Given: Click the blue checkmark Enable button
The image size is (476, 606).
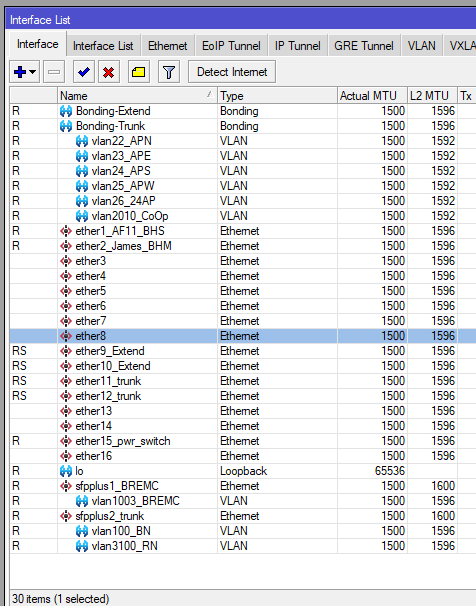Looking at the screenshot, I should point(83,72).
